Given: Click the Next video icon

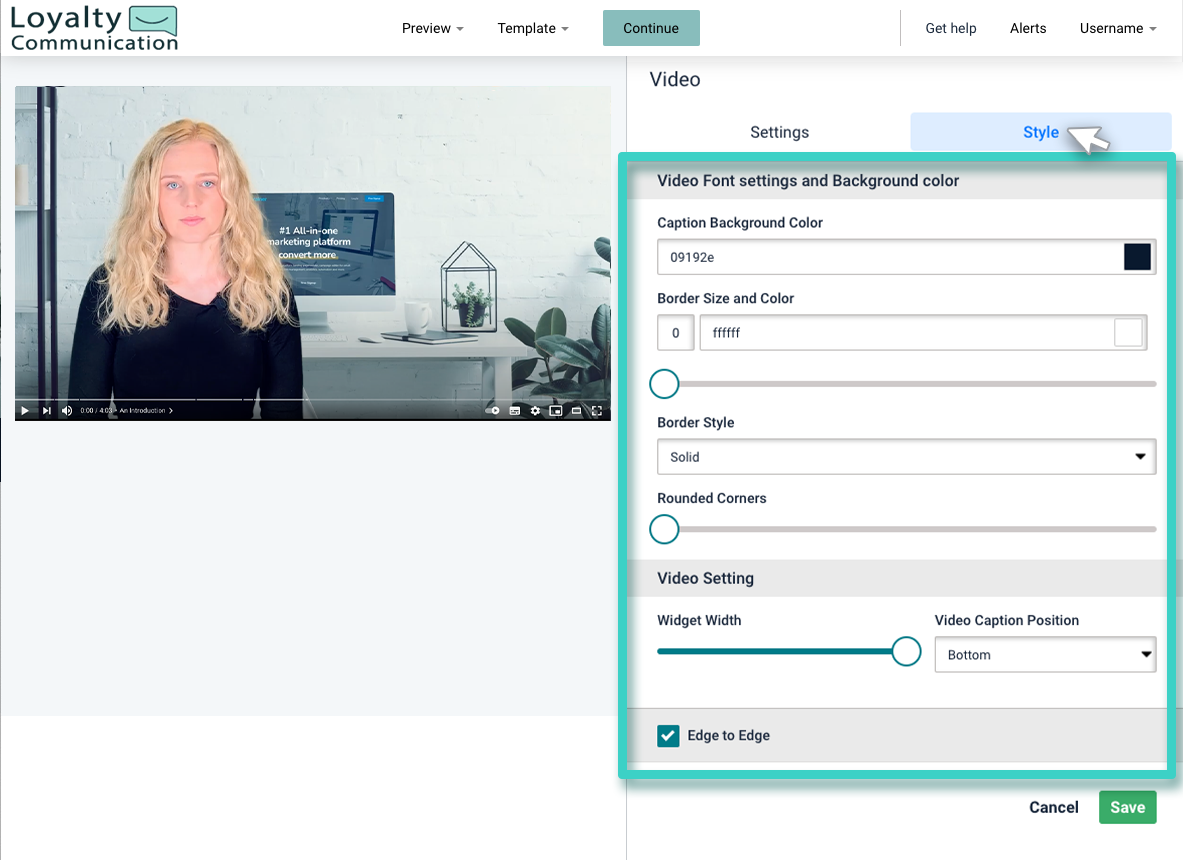Looking at the screenshot, I should pos(47,410).
